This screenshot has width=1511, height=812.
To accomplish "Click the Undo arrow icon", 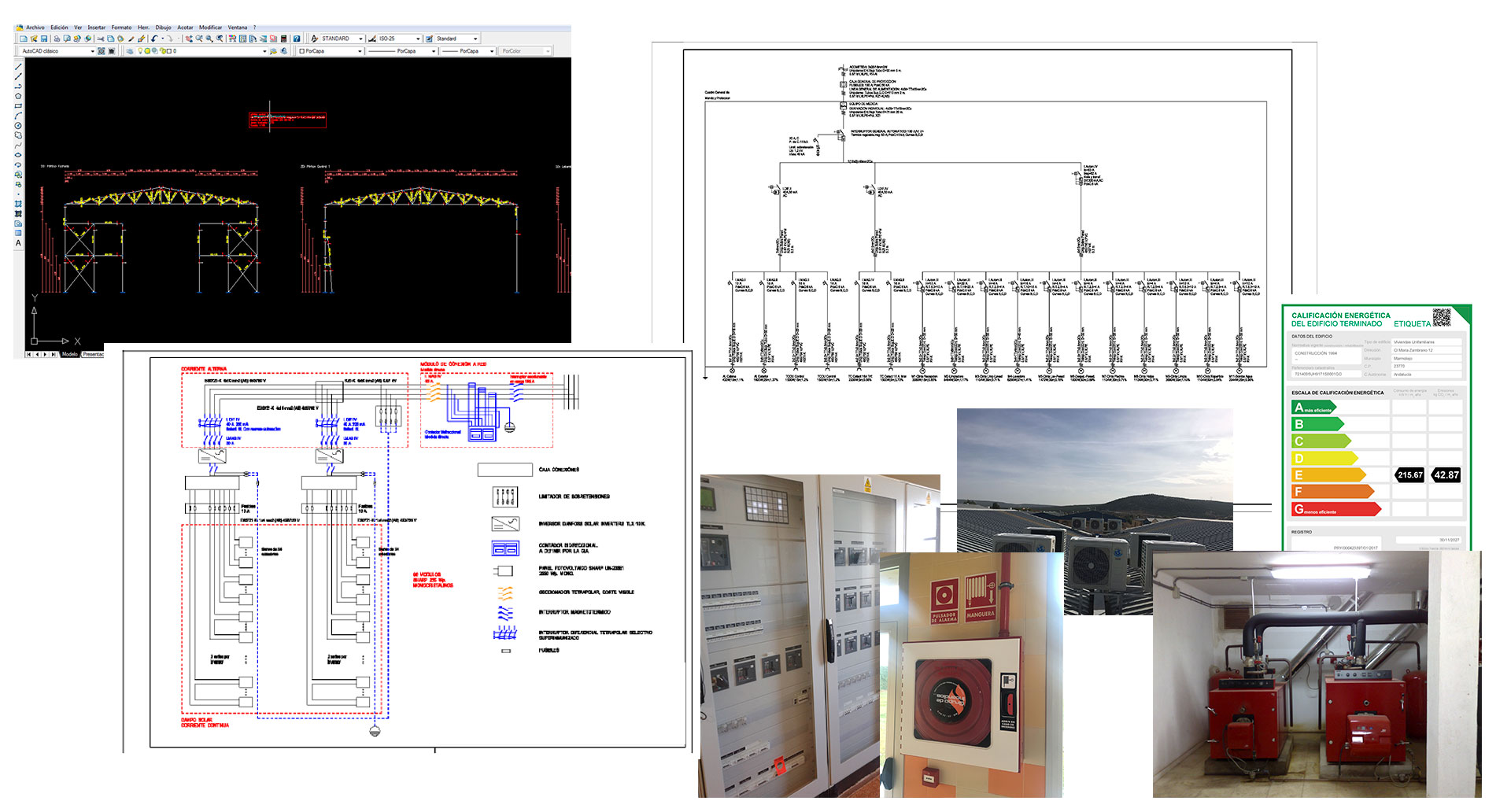I will pyautogui.click(x=154, y=39).
